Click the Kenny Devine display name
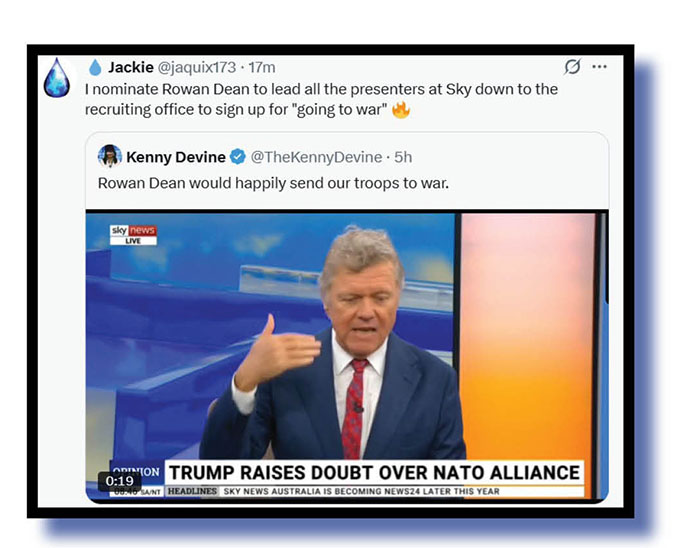This screenshot has height=548, width=680. (176, 157)
